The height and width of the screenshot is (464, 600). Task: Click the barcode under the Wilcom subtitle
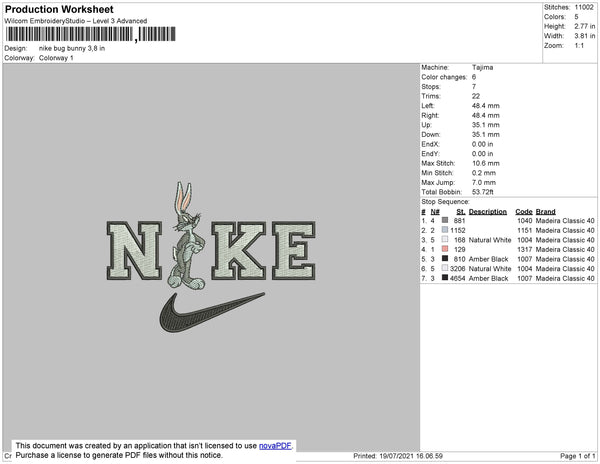(91, 34)
